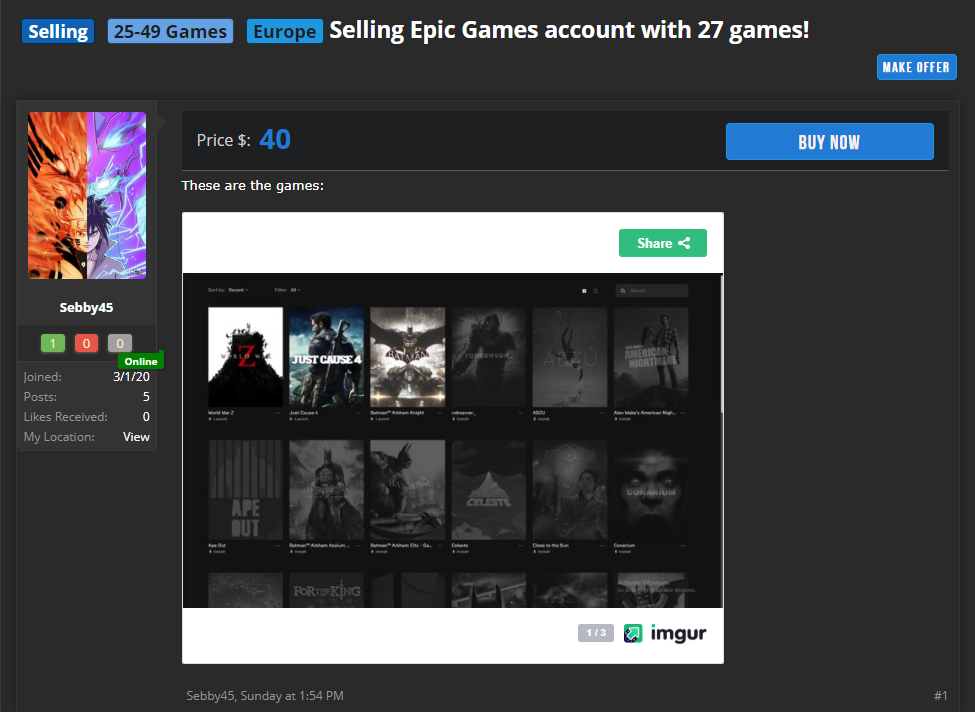This screenshot has height=712, width=975.
Task: Click the magnifier icon in the library search
Action: tap(622, 291)
